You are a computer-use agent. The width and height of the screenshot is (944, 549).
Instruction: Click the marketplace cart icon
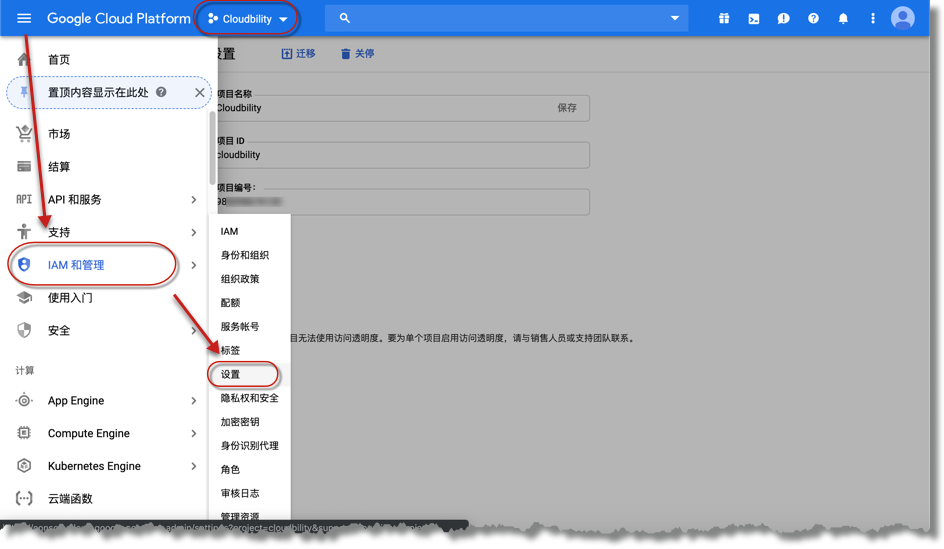[x=24, y=134]
